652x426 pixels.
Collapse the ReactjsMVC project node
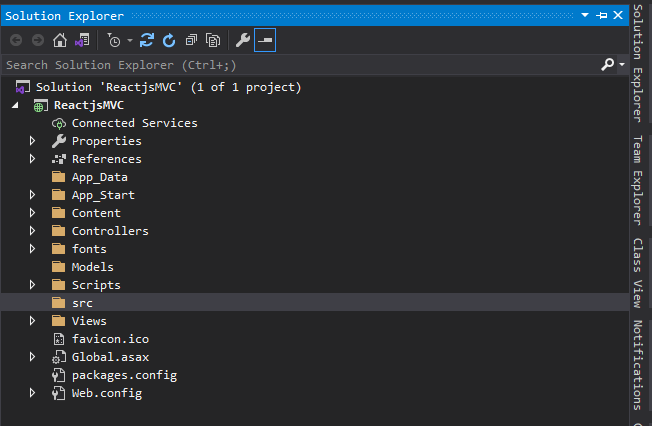tap(15, 105)
